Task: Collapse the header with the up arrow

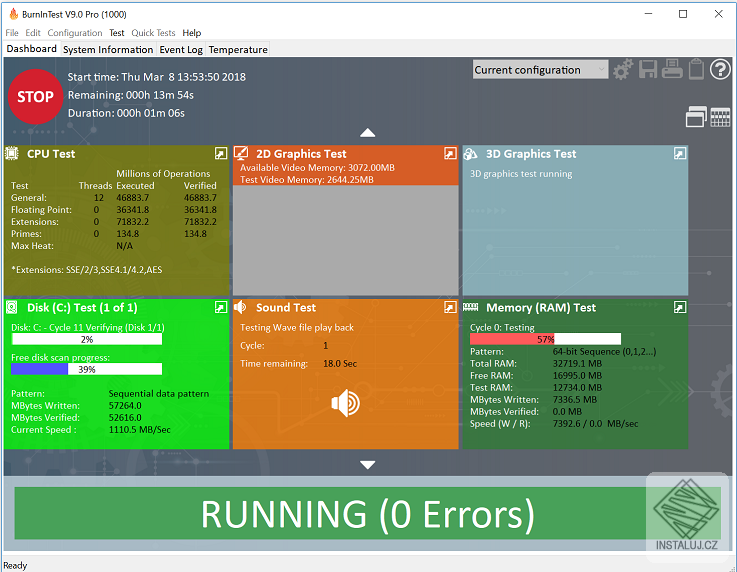Action: coord(368,133)
